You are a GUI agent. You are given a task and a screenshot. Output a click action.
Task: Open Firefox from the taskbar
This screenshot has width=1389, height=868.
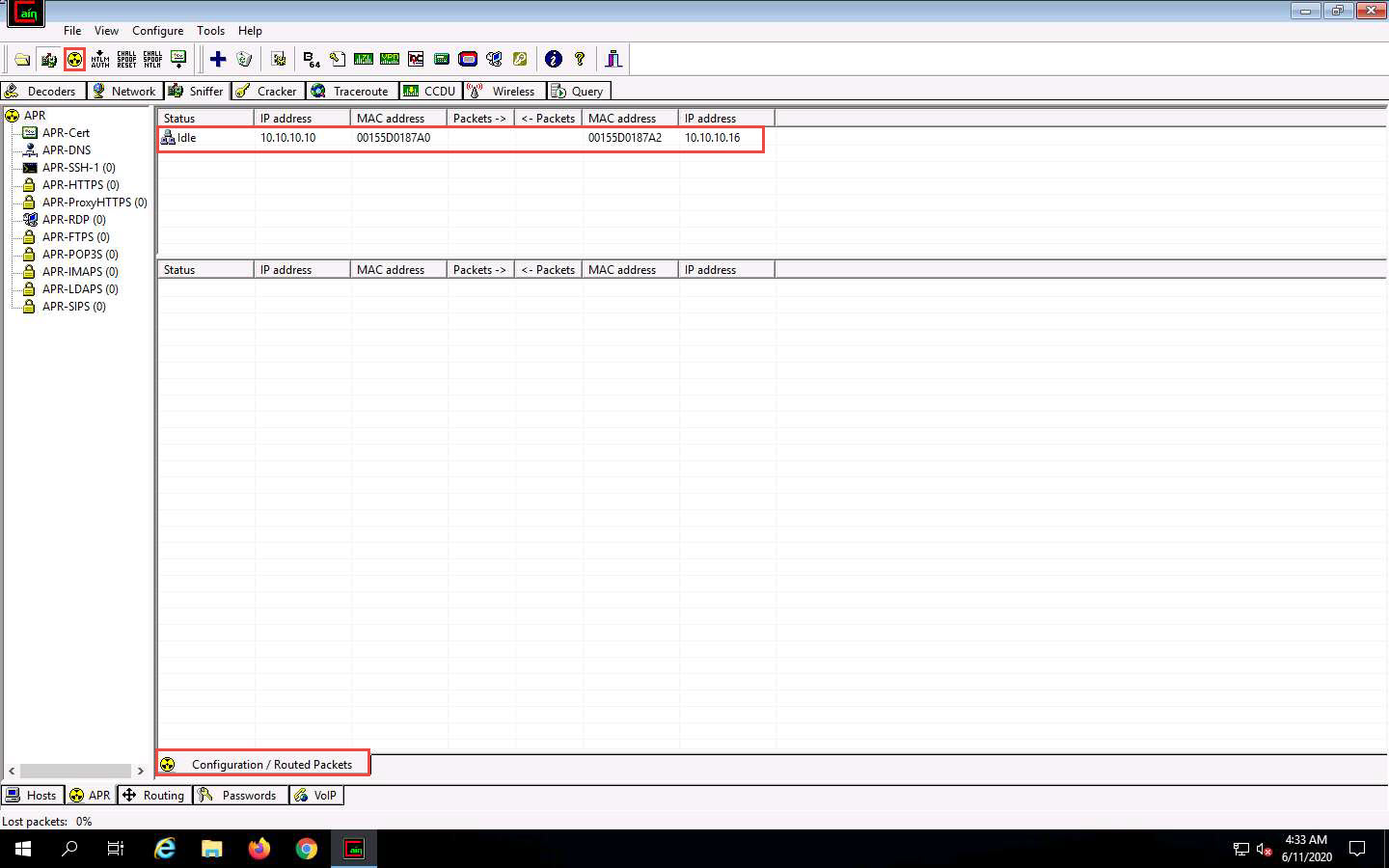(x=259, y=849)
